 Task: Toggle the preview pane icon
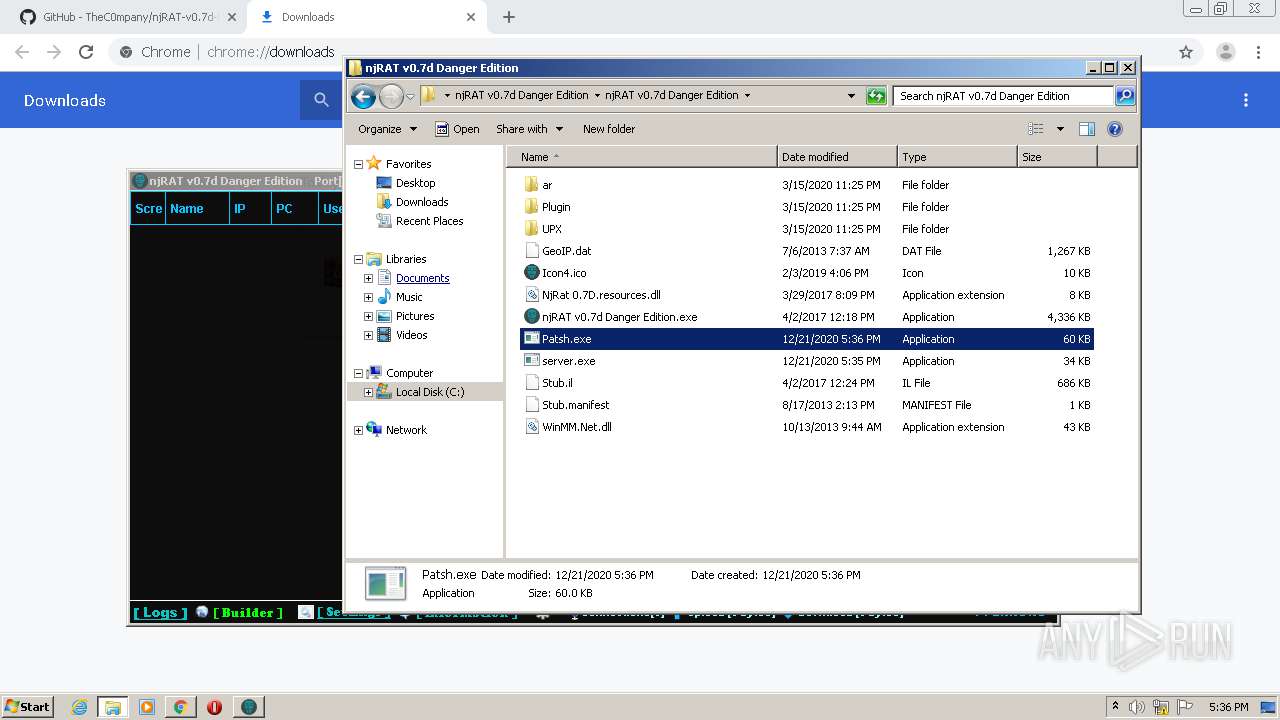[1087, 129]
